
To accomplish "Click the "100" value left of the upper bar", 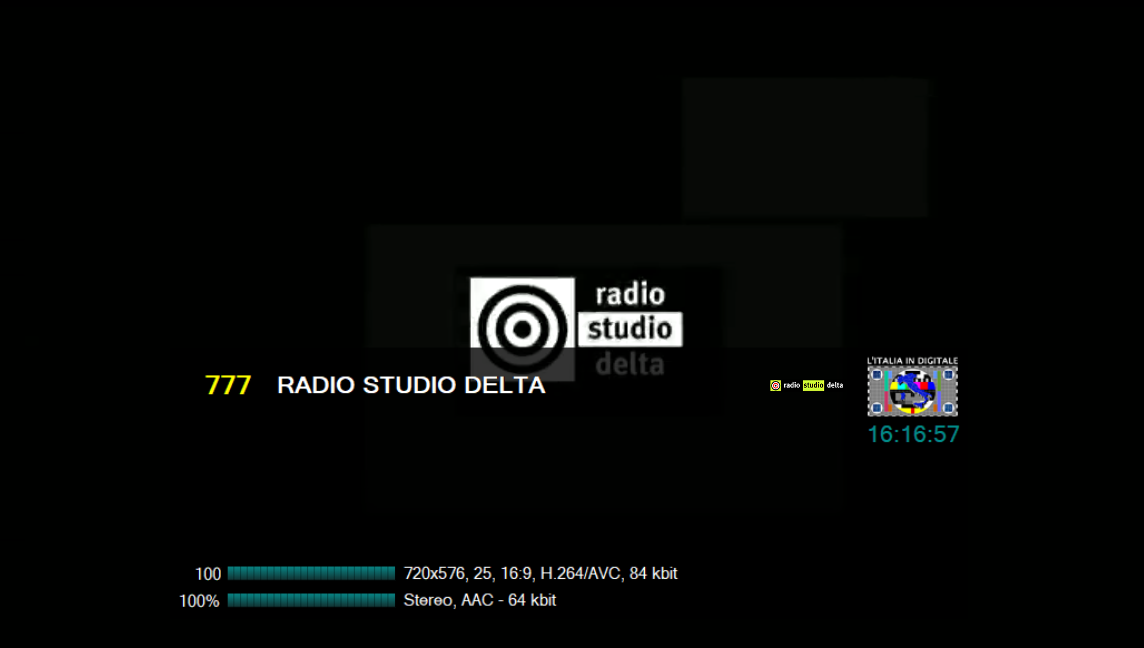I will 208,574.
